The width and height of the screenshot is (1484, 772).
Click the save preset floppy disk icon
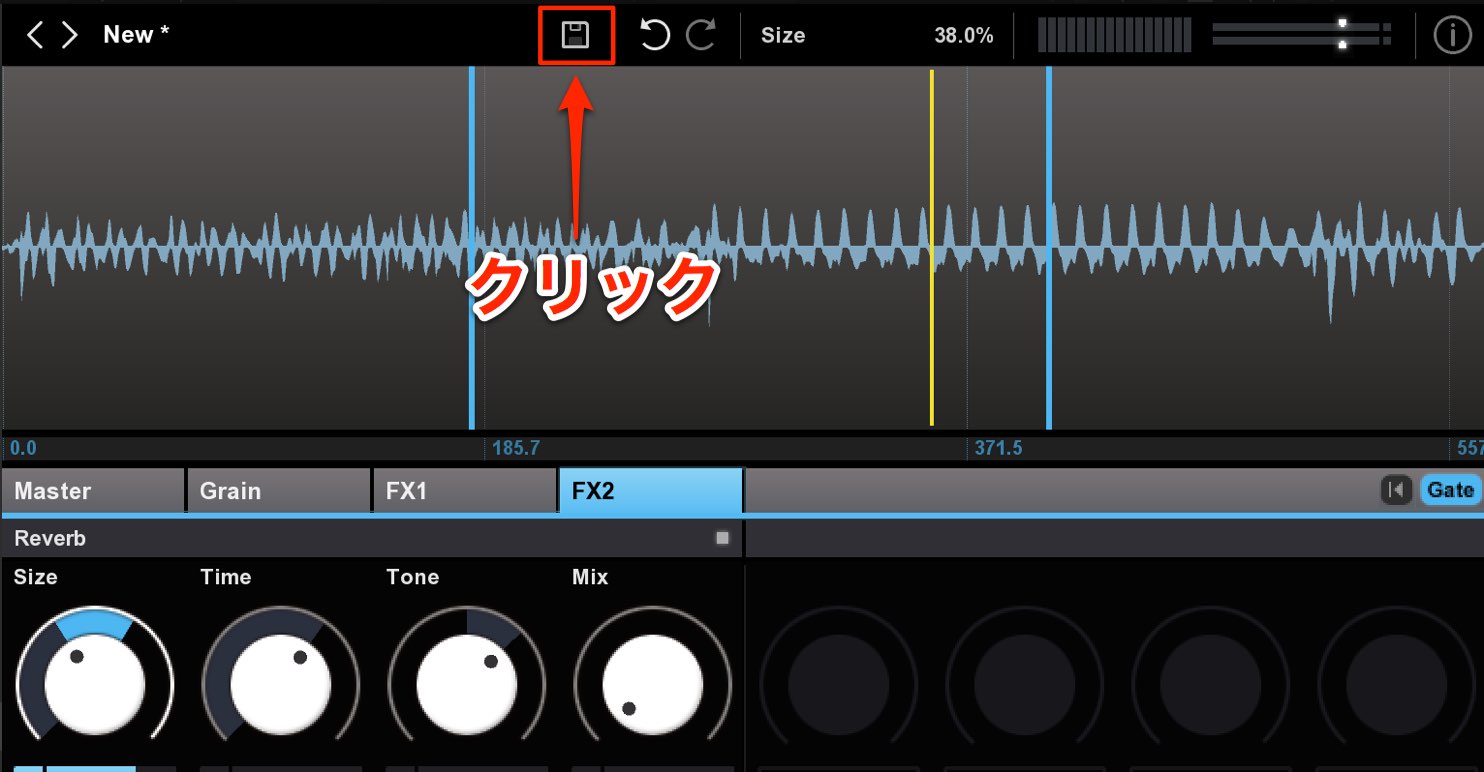(x=575, y=36)
